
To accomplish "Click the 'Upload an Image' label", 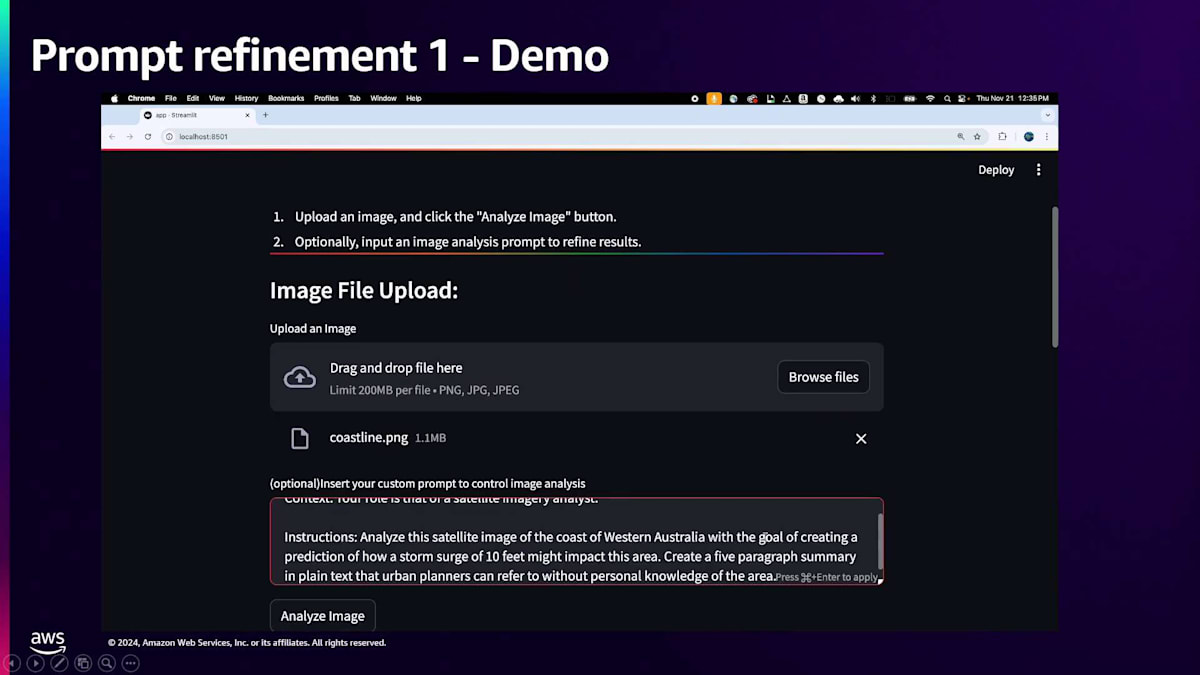I will [313, 328].
